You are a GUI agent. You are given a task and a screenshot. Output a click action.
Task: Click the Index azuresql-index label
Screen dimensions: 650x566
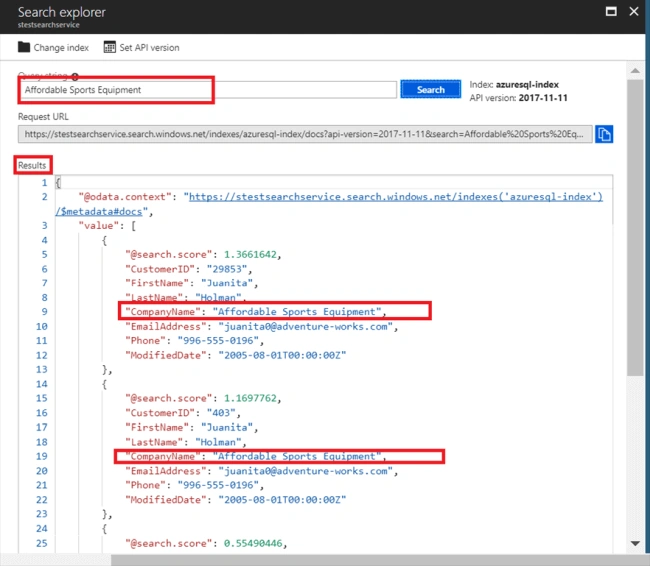514,85
